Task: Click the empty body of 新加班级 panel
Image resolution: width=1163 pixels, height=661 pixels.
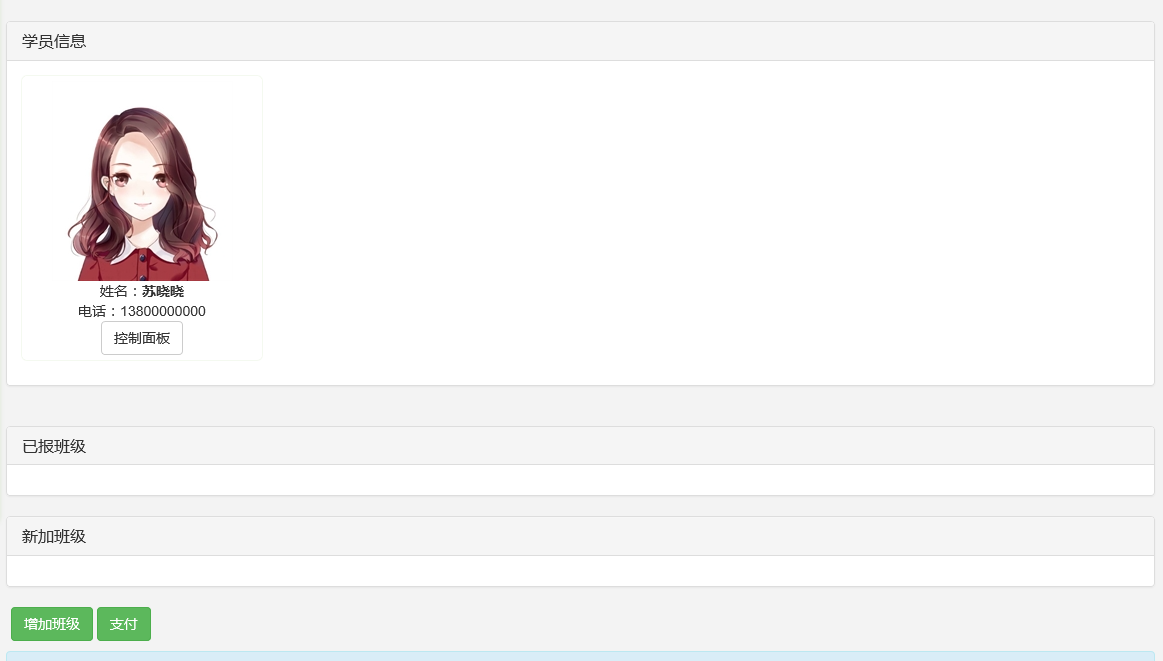Action: (x=580, y=570)
